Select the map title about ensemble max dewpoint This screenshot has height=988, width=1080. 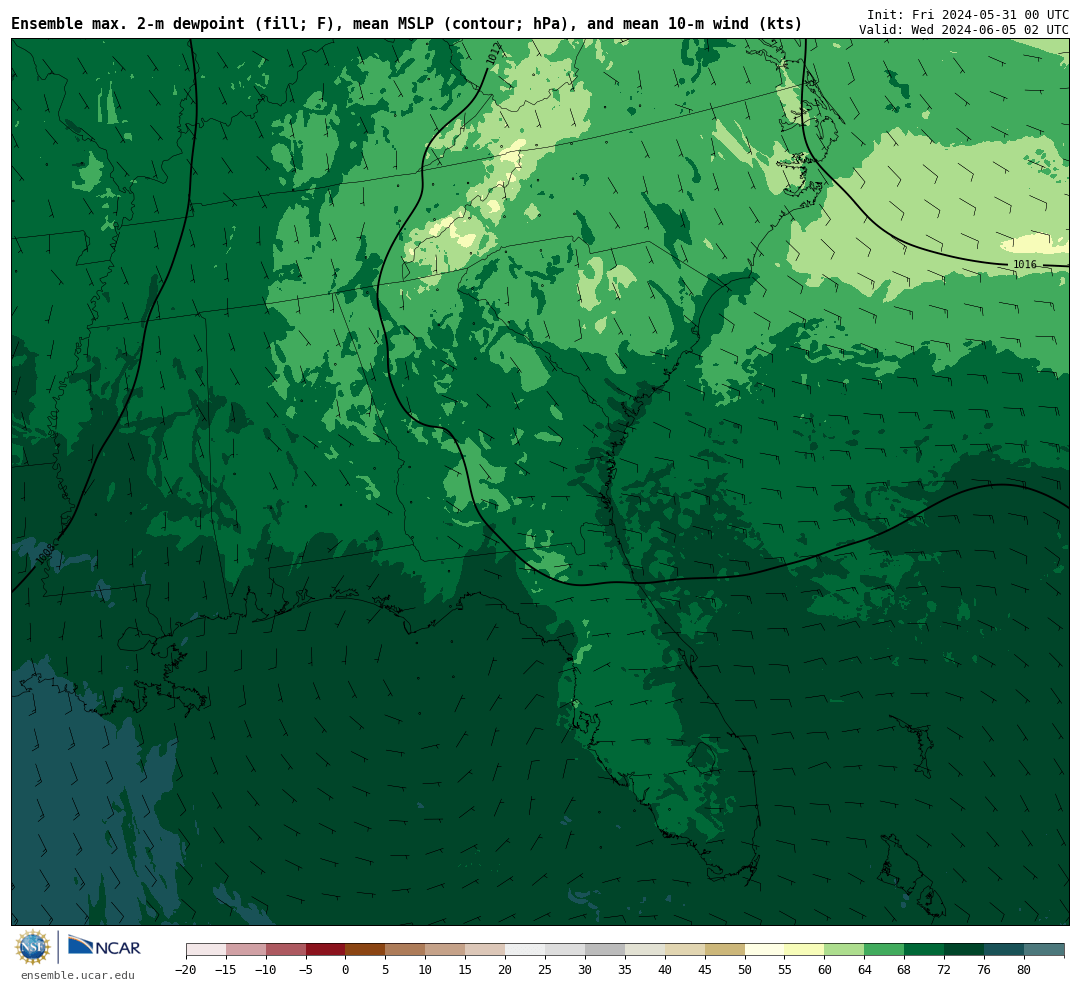pos(406,24)
